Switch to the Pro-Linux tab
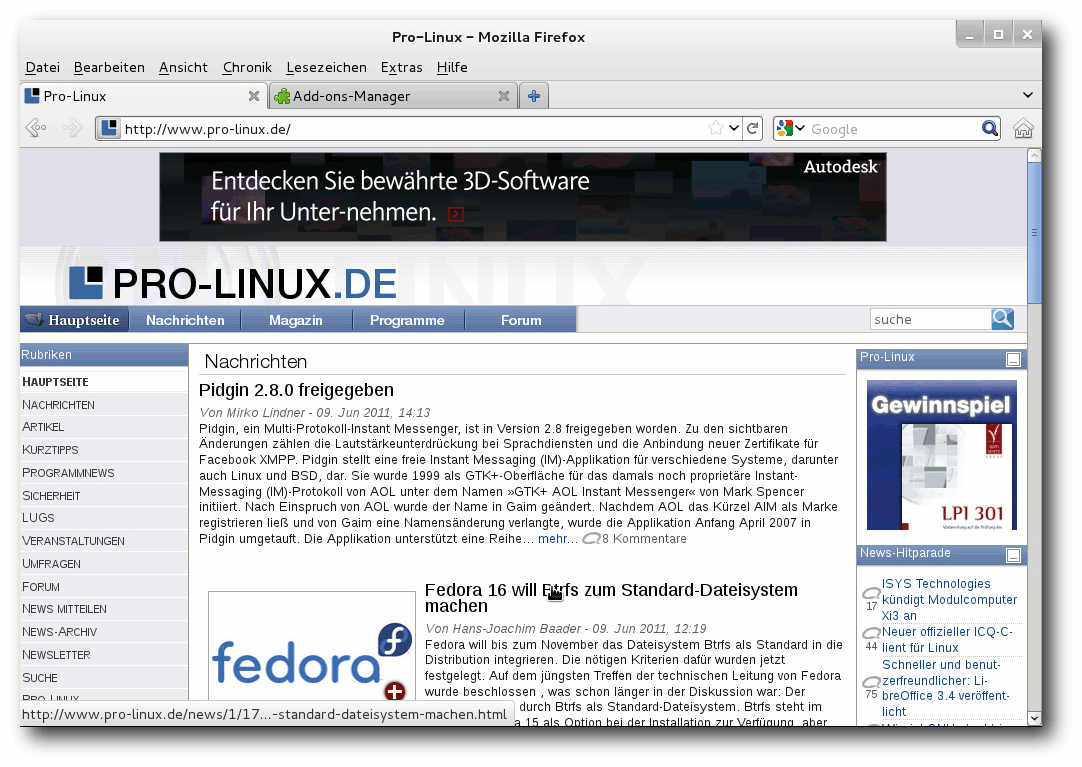 (x=144, y=96)
